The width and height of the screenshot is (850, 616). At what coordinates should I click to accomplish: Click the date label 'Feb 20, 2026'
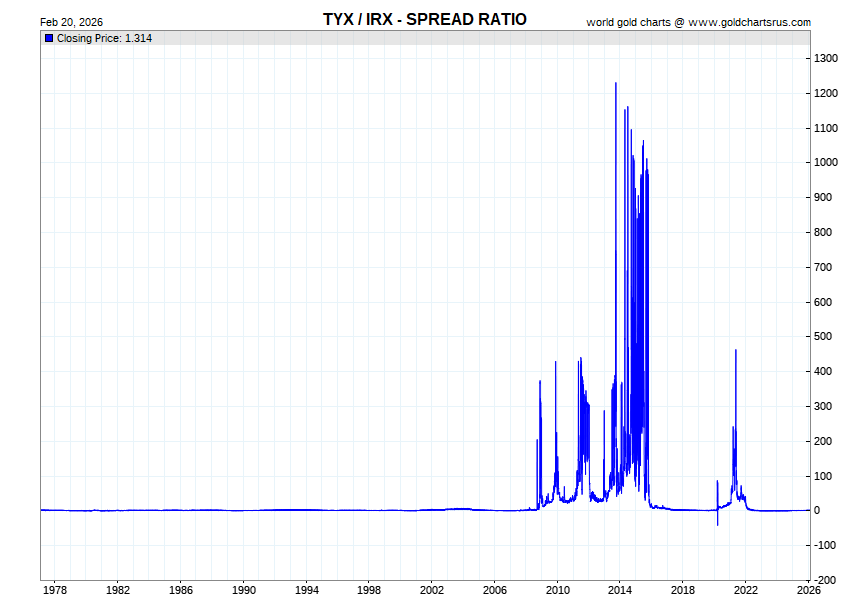click(x=72, y=22)
